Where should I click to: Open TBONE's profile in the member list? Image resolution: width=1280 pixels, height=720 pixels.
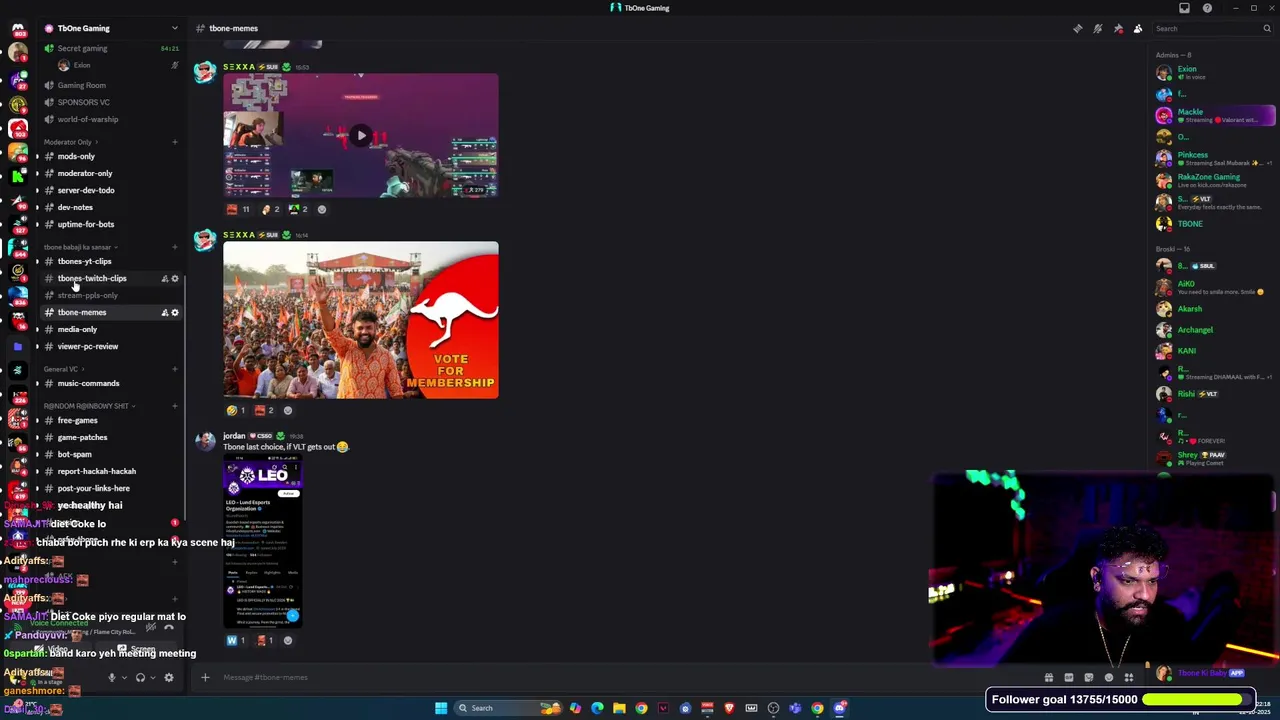[1213, 224]
